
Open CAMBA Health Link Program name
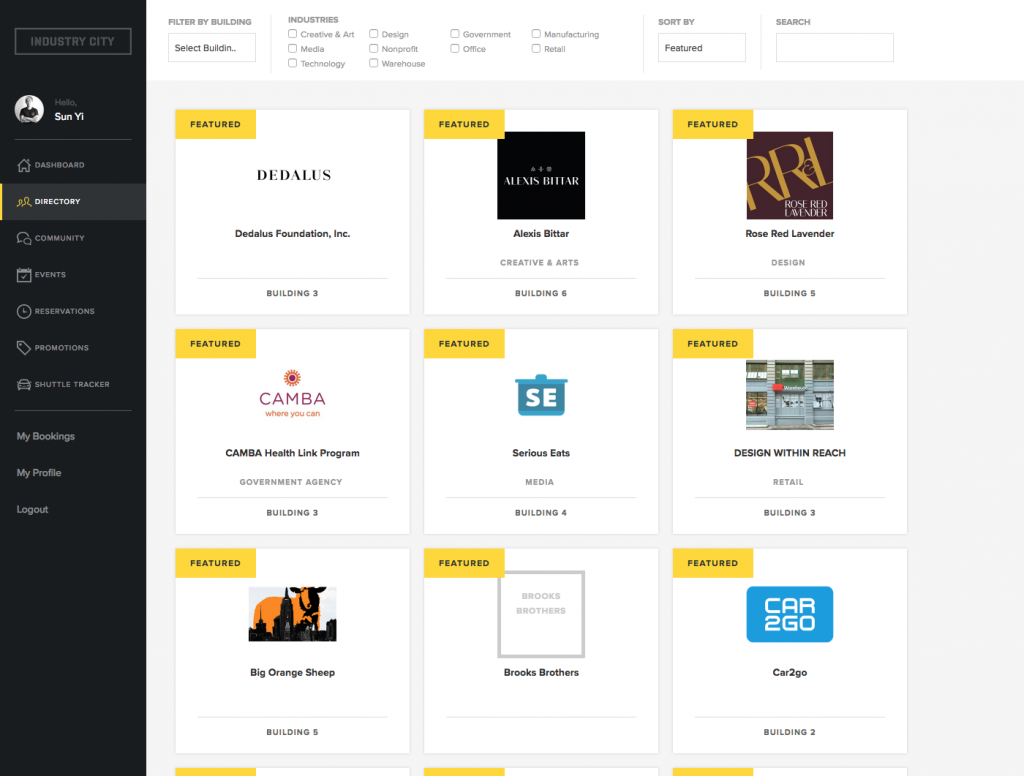[x=293, y=453]
